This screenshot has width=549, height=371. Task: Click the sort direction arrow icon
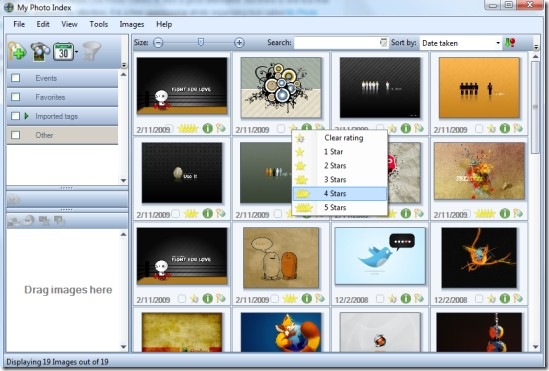[510, 43]
